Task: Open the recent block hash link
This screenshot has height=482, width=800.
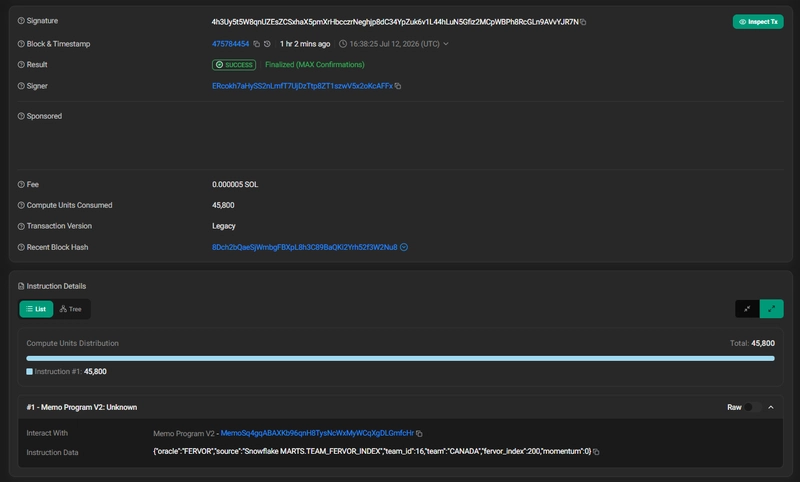Action: (x=305, y=247)
